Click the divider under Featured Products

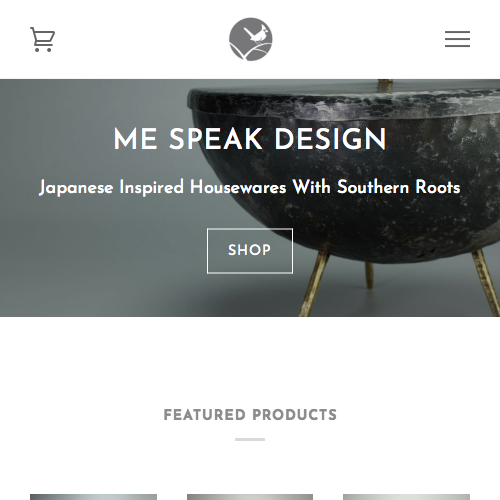pyautogui.click(x=250, y=439)
